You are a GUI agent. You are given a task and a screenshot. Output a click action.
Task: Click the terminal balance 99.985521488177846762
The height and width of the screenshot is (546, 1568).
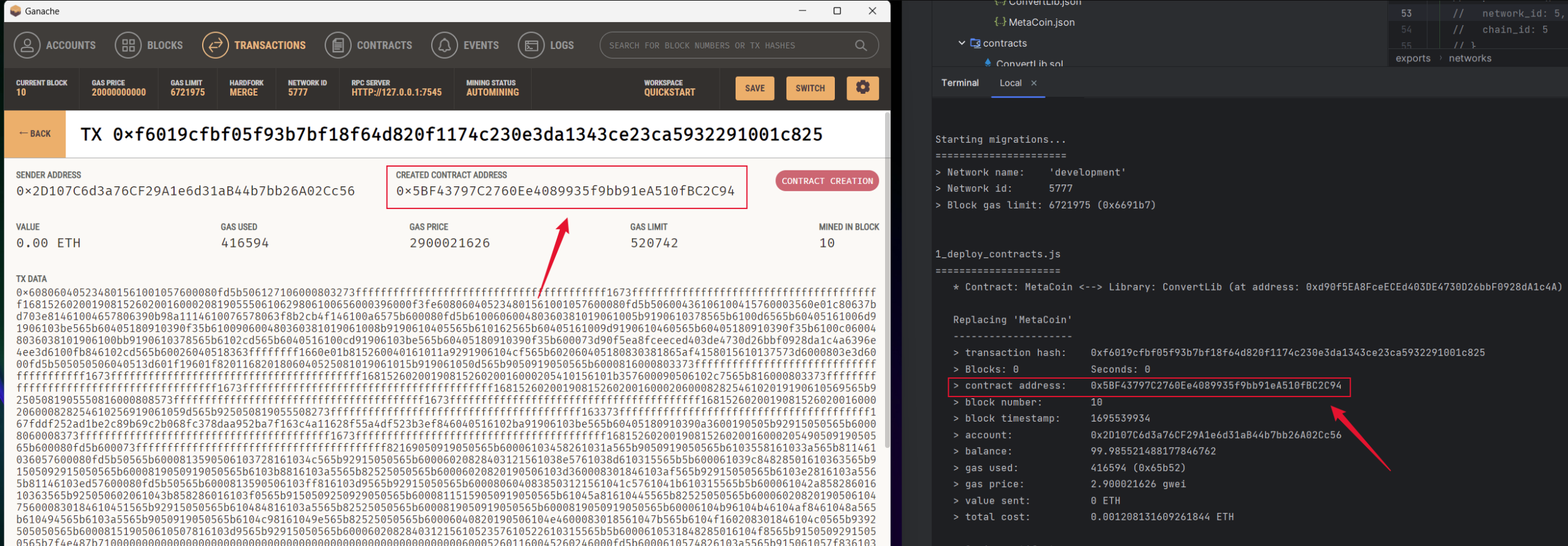(x=1153, y=452)
